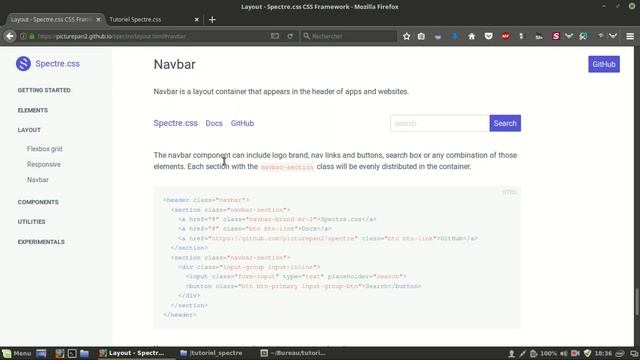
Task: Click the teal screenshot extension icon
Action: click(x=583, y=36)
